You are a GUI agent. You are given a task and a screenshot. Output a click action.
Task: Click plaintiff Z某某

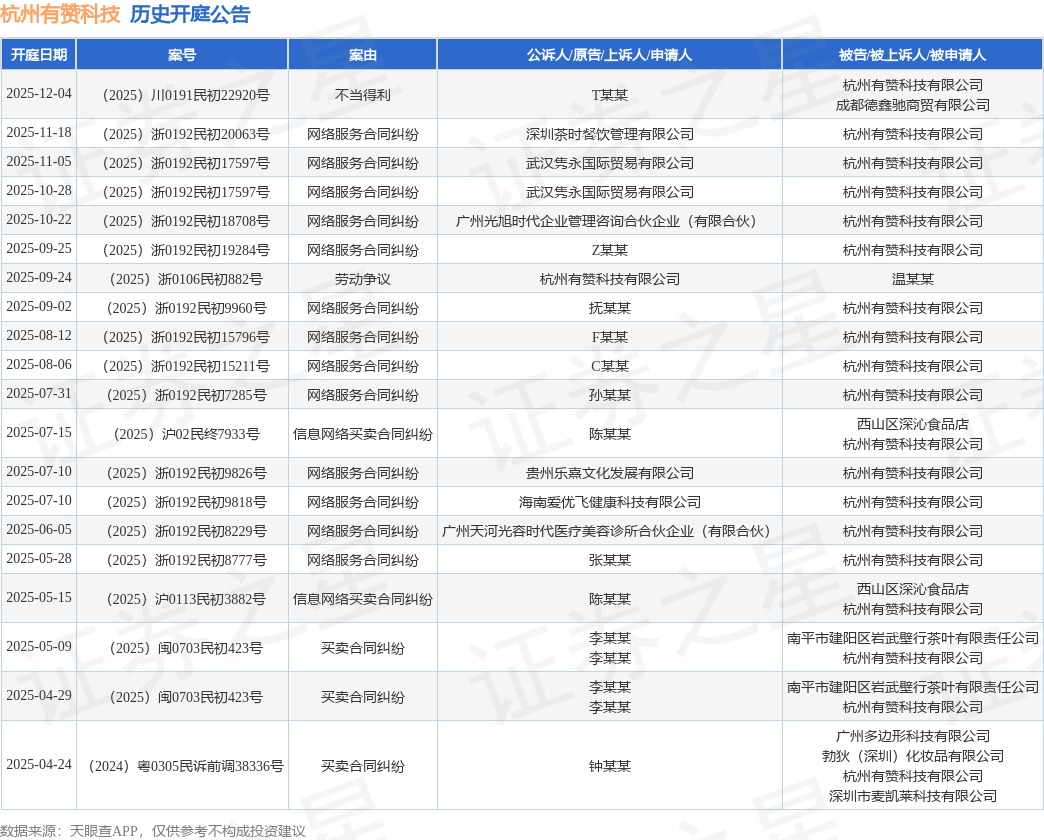click(x=609, y=250)
